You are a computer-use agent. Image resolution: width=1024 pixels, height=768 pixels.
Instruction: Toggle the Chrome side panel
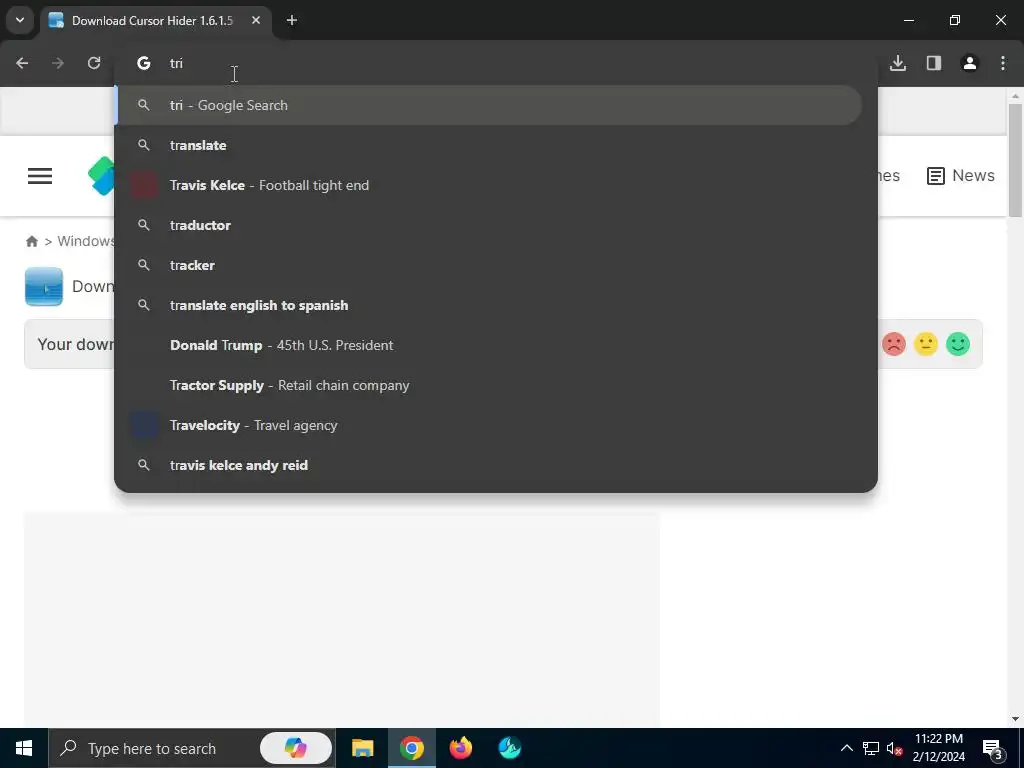[x=934, y=63]
